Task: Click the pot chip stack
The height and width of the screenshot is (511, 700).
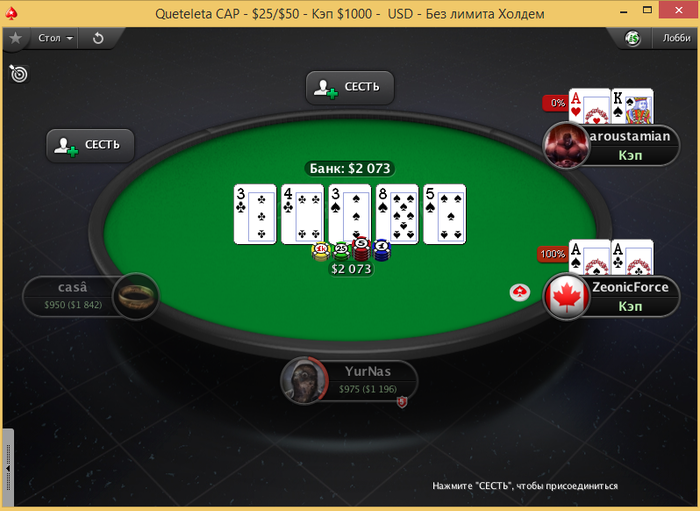Action: point(351,250)
